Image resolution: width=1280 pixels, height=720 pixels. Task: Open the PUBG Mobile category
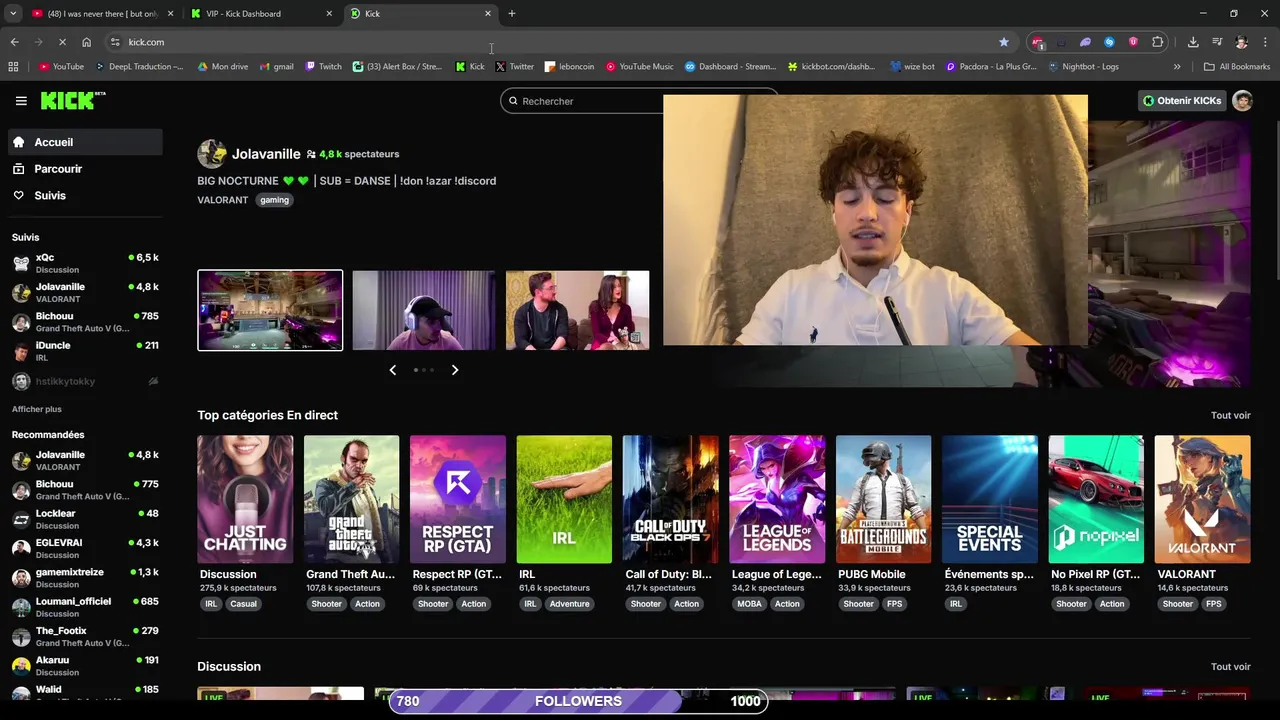[x=883, y=499]
